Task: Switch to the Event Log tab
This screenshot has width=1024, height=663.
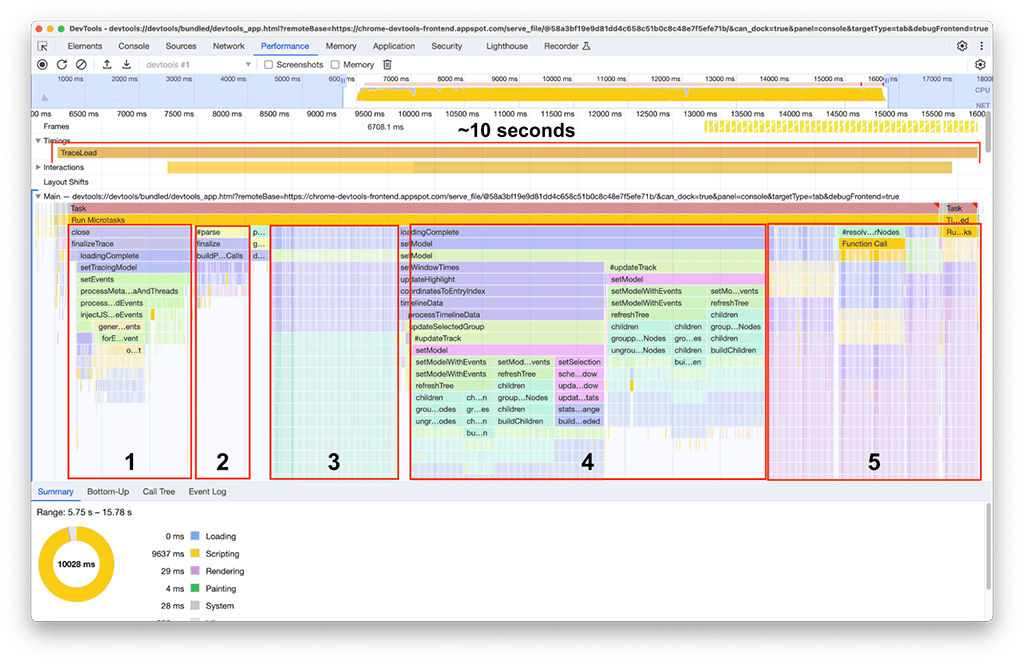Action: [x=207, y=491]
